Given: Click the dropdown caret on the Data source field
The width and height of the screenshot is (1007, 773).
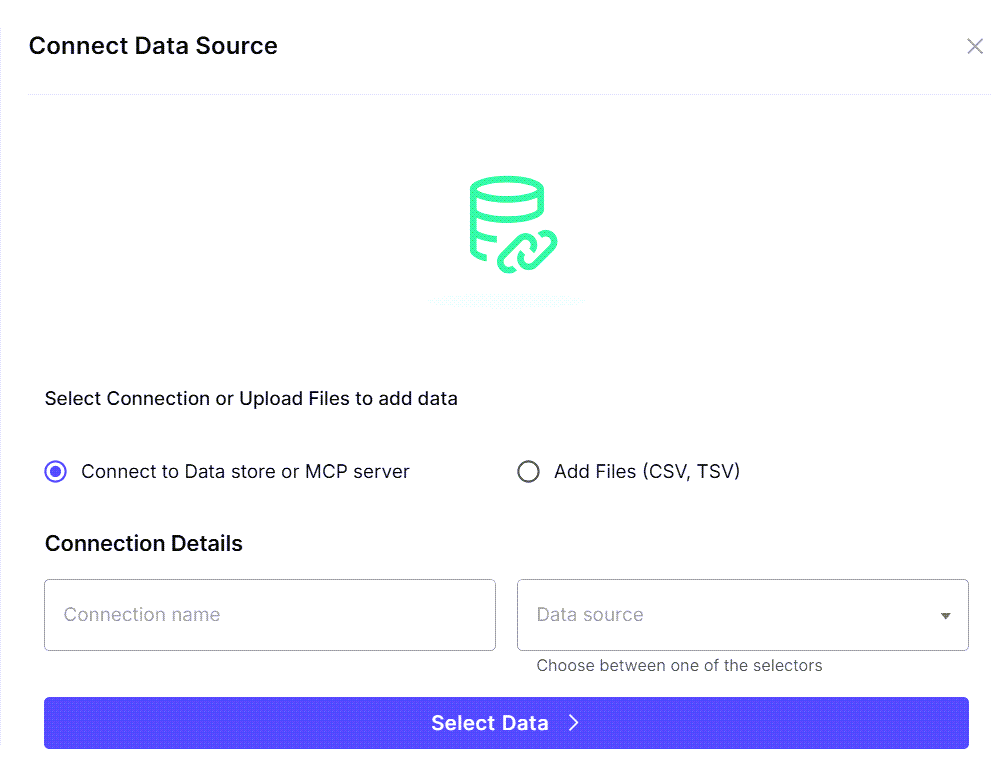Looking at the screenshot, I should coord(944,615).
